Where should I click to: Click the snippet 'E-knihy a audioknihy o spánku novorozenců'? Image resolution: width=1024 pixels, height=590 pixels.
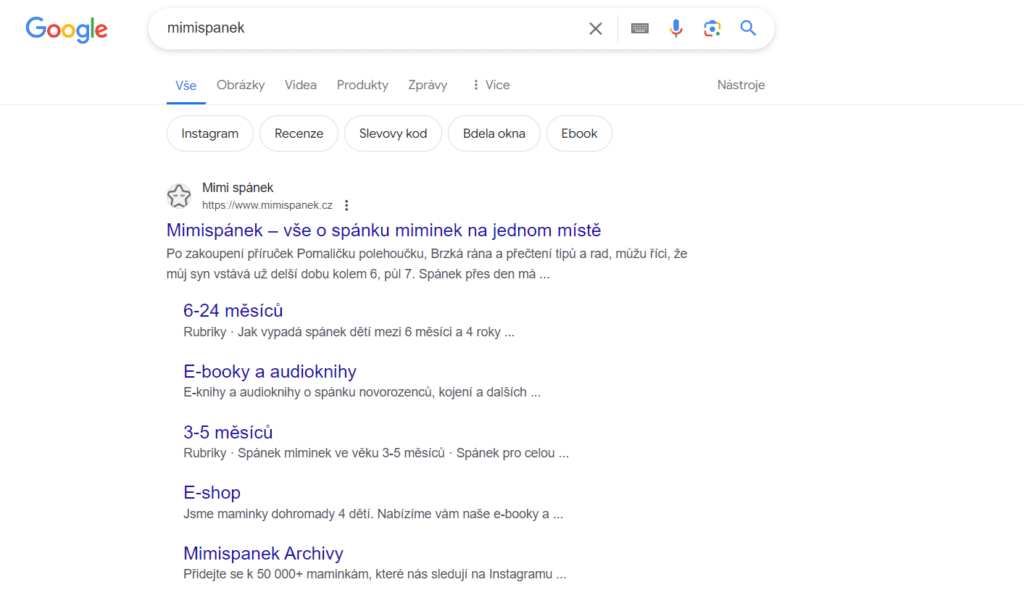click(x=362, y=392)
